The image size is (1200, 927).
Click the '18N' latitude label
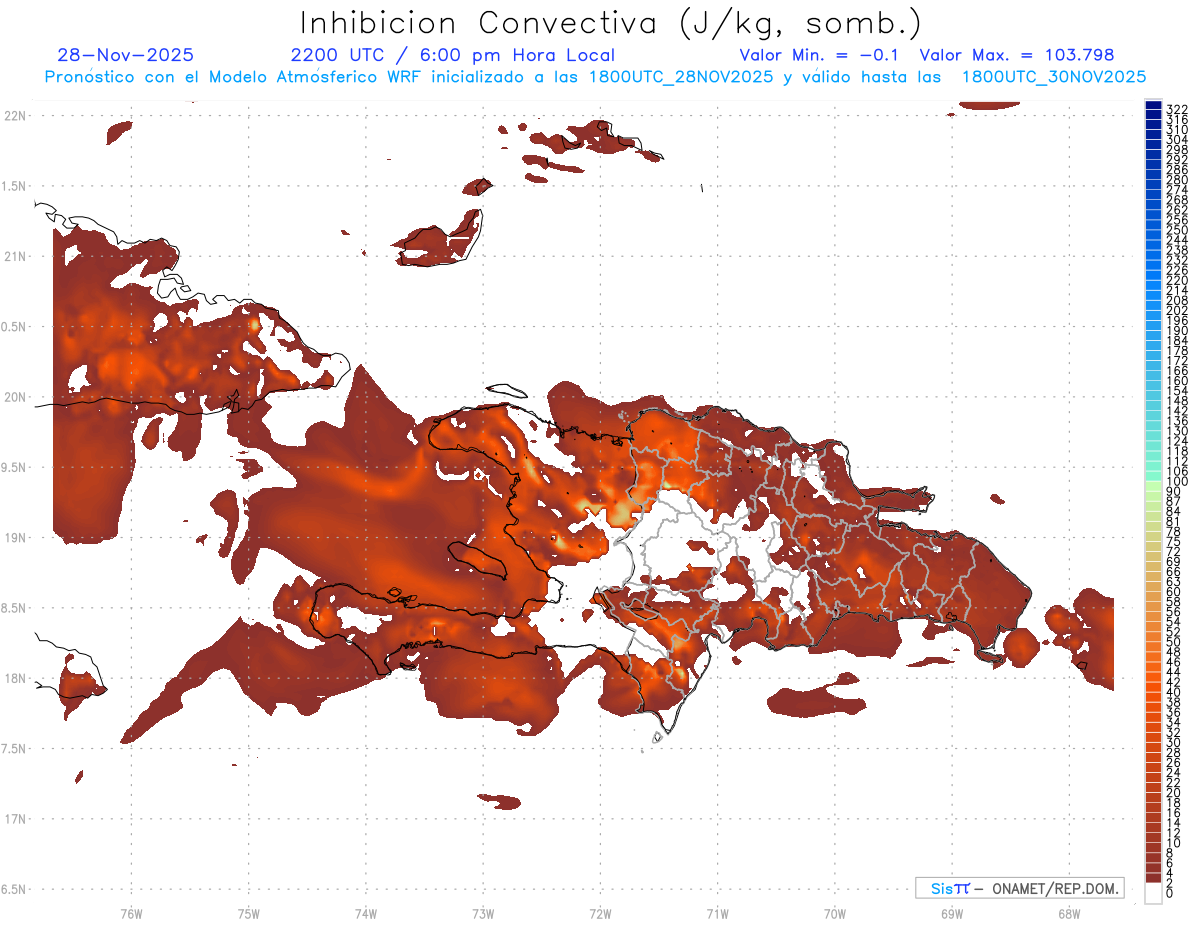coord(15,679)
